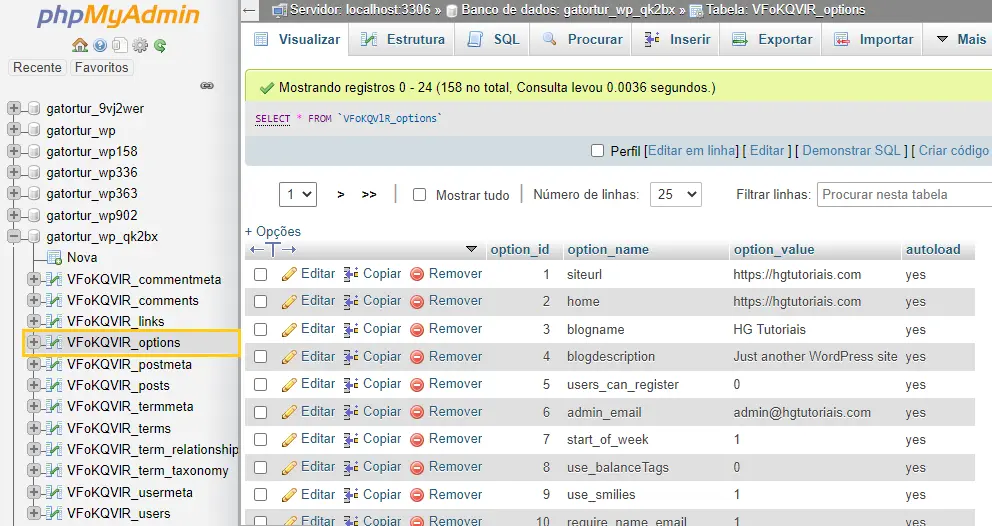Viewport: 992px width, 526px height.
Task: Go to the Inserir tab
Action: click(x=677, y=39)
